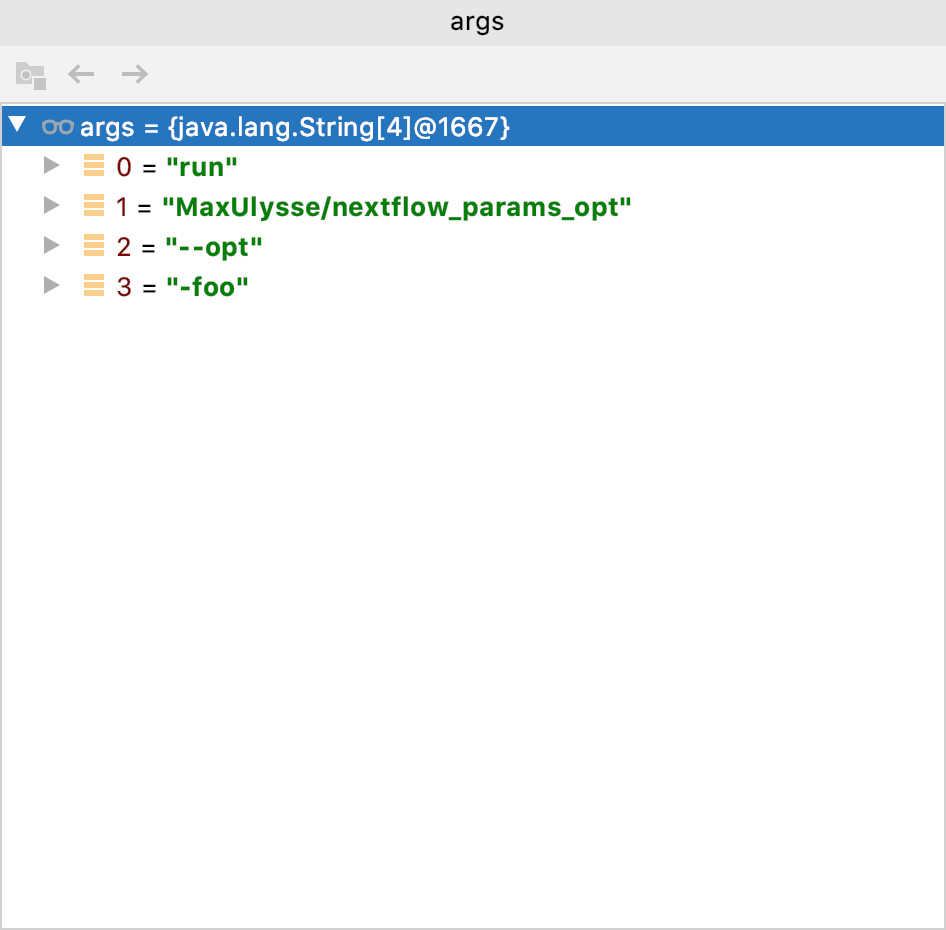
Task: Expand element 3 "-foo" node arrow
Action: point(52,285)
